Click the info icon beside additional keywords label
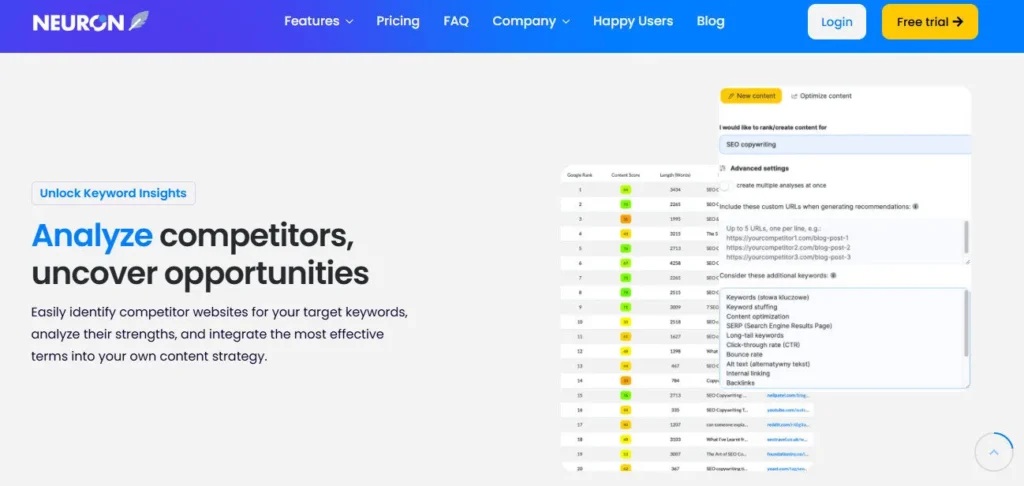 coord(833,275)
